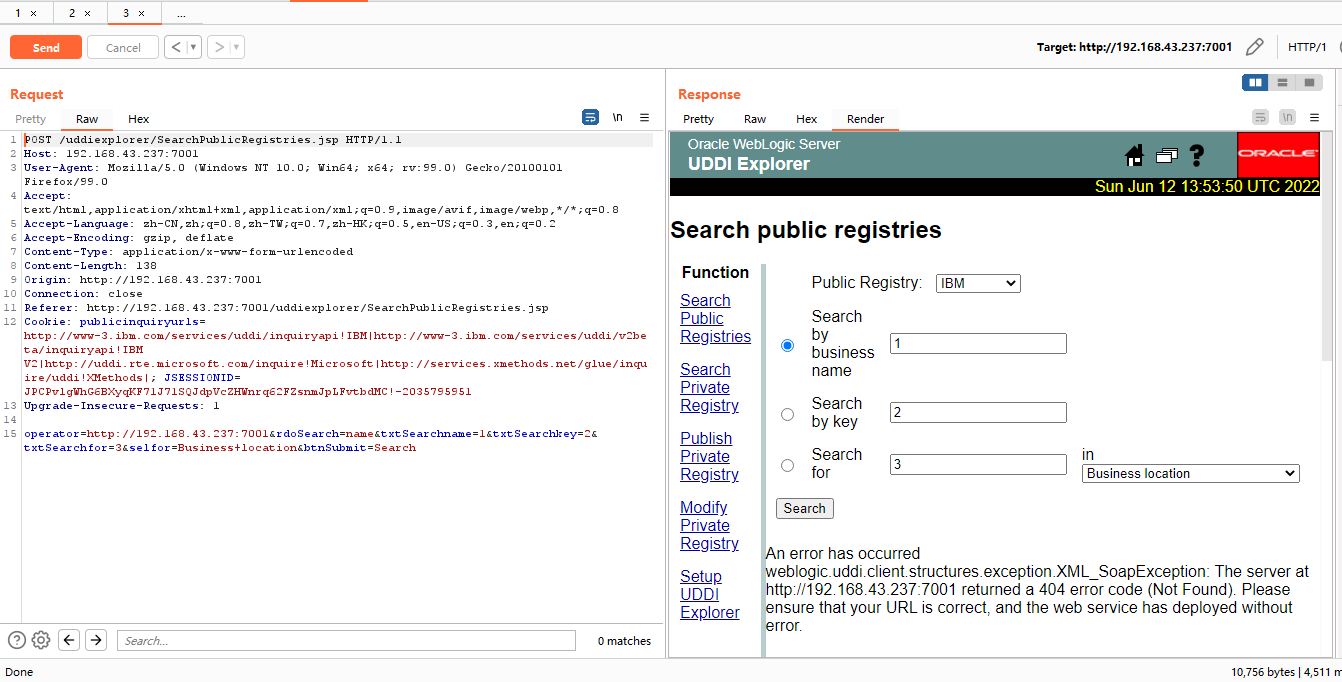Toggle show non-printable chars \n in Request
Image resolution: width=1342 pixels, height=682 pixels.
[618, 117]
